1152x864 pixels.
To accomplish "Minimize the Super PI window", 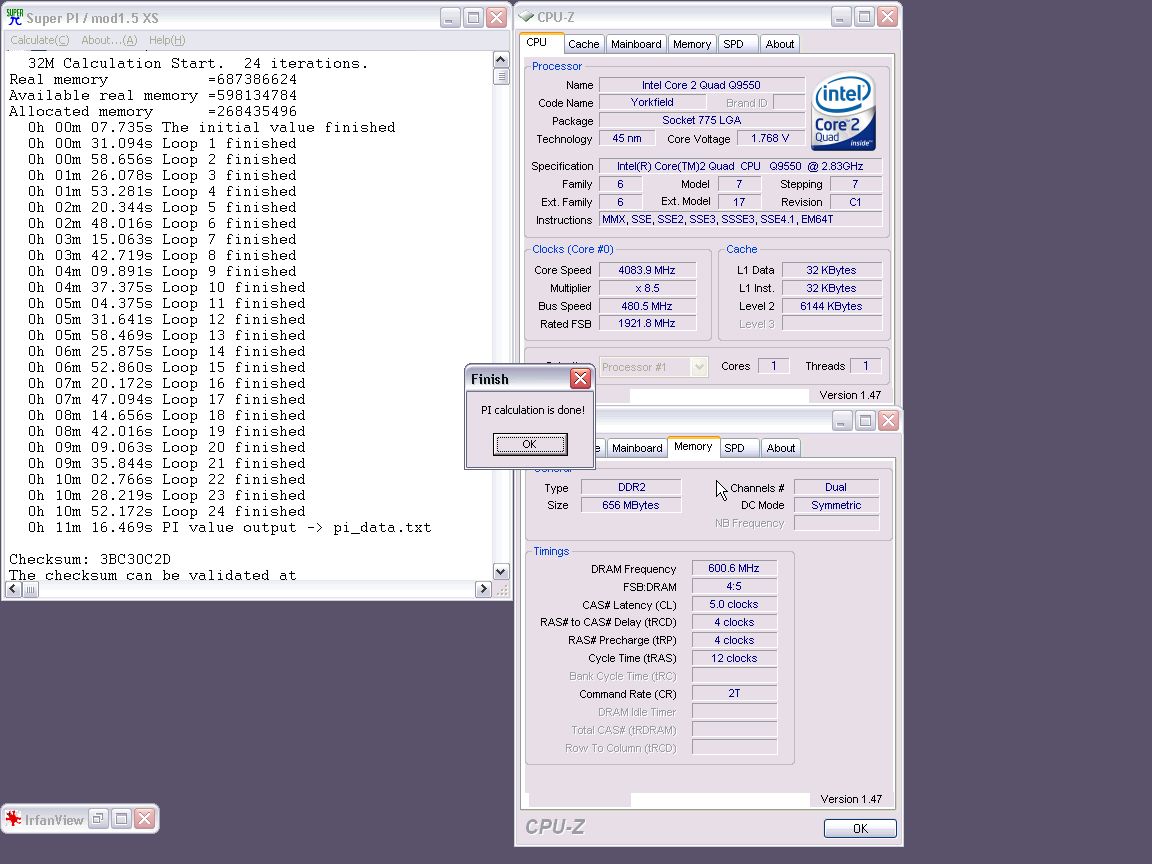I will click(x=450, y=18).
